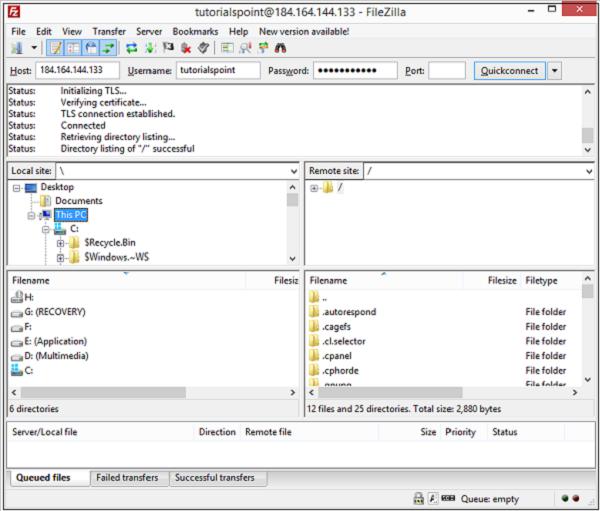Toggle remote directory tree display
Image resolution: width=600 pixels, height=511 pixels.
(91, 48)
